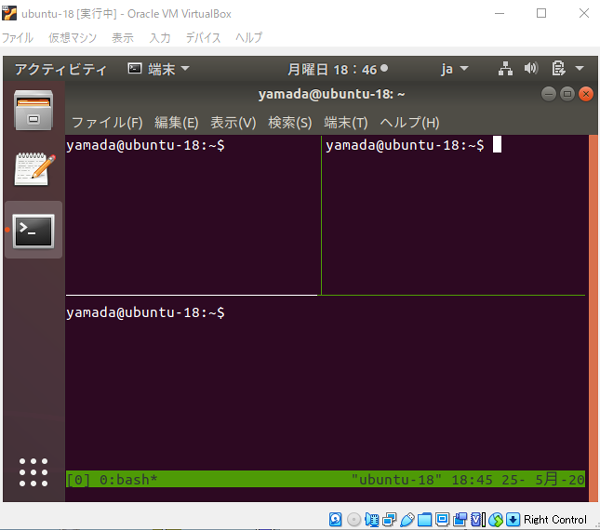
Task: Expand the 端末 application menu in top bar
Action: pos(158,69)
